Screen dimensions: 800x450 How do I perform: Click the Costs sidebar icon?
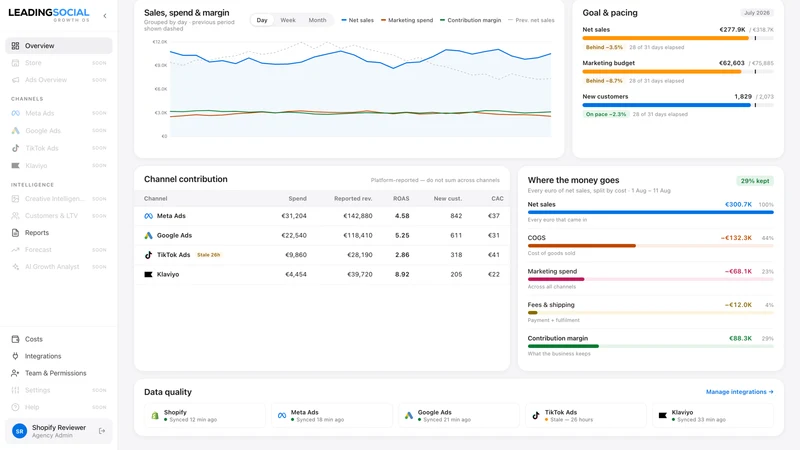pyautogui.click(x=15, y=339)
